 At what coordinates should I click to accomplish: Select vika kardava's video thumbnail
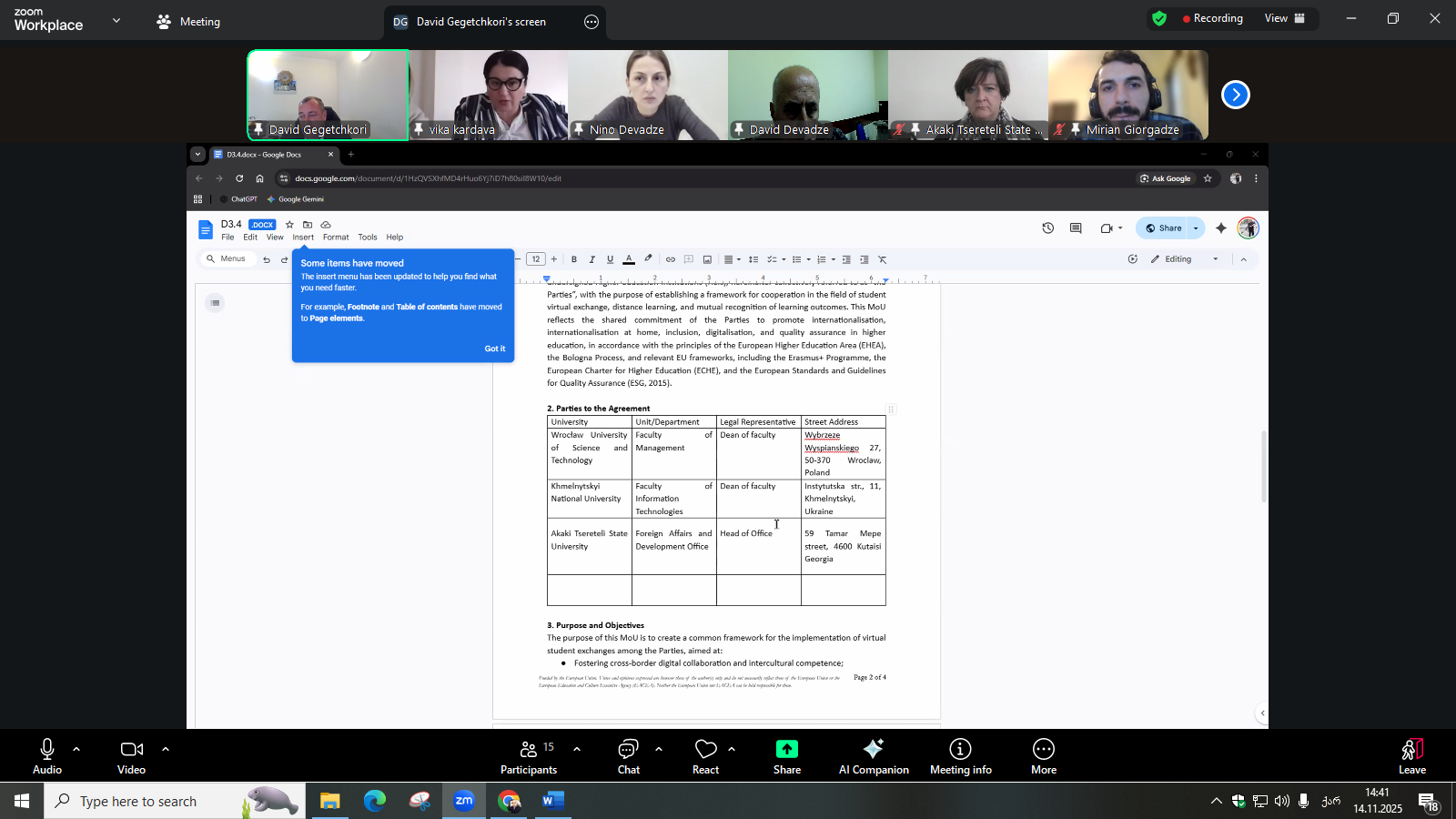tap(489, 95)
